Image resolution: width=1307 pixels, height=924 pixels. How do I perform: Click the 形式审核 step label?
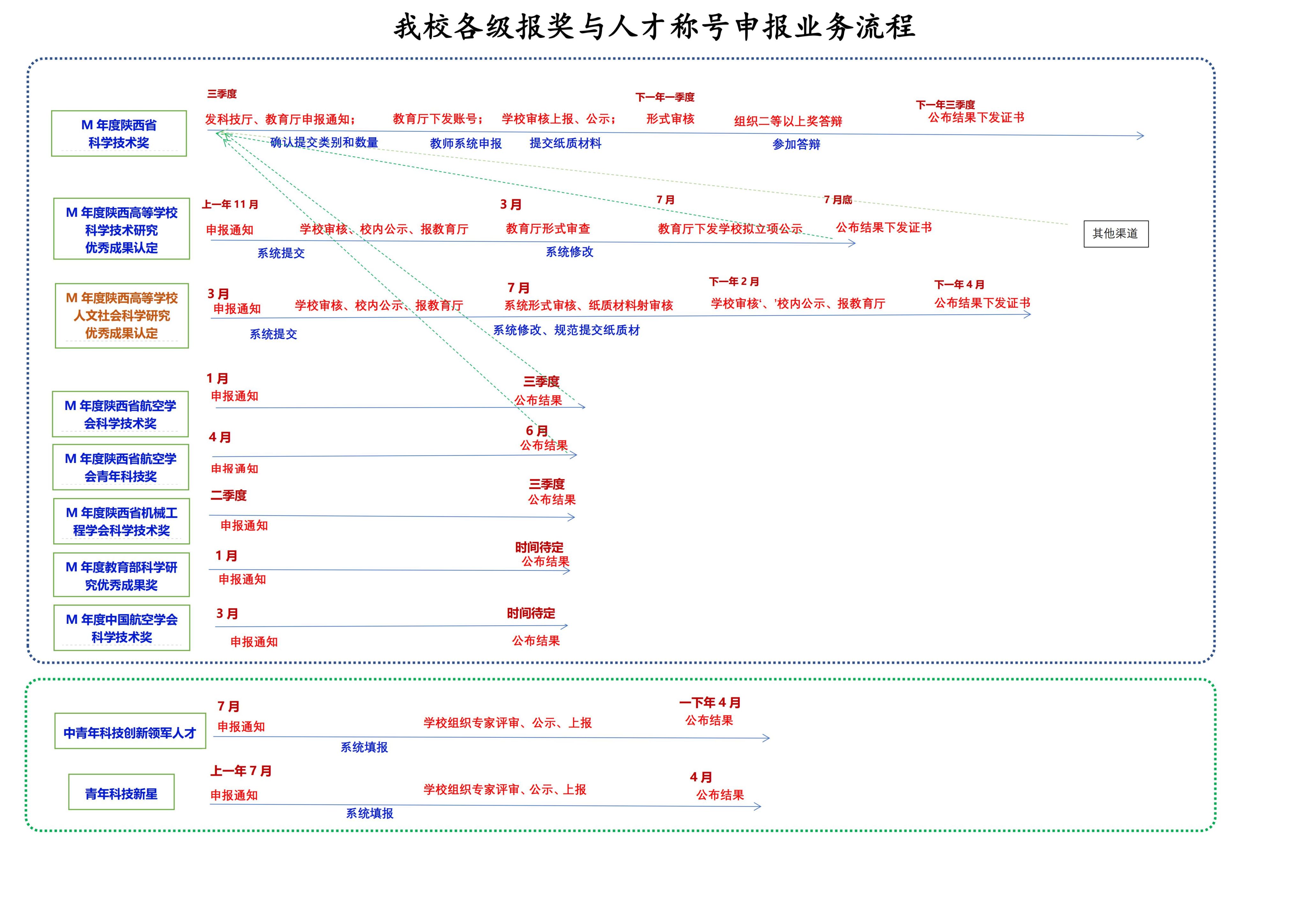[x=670, y=118]
